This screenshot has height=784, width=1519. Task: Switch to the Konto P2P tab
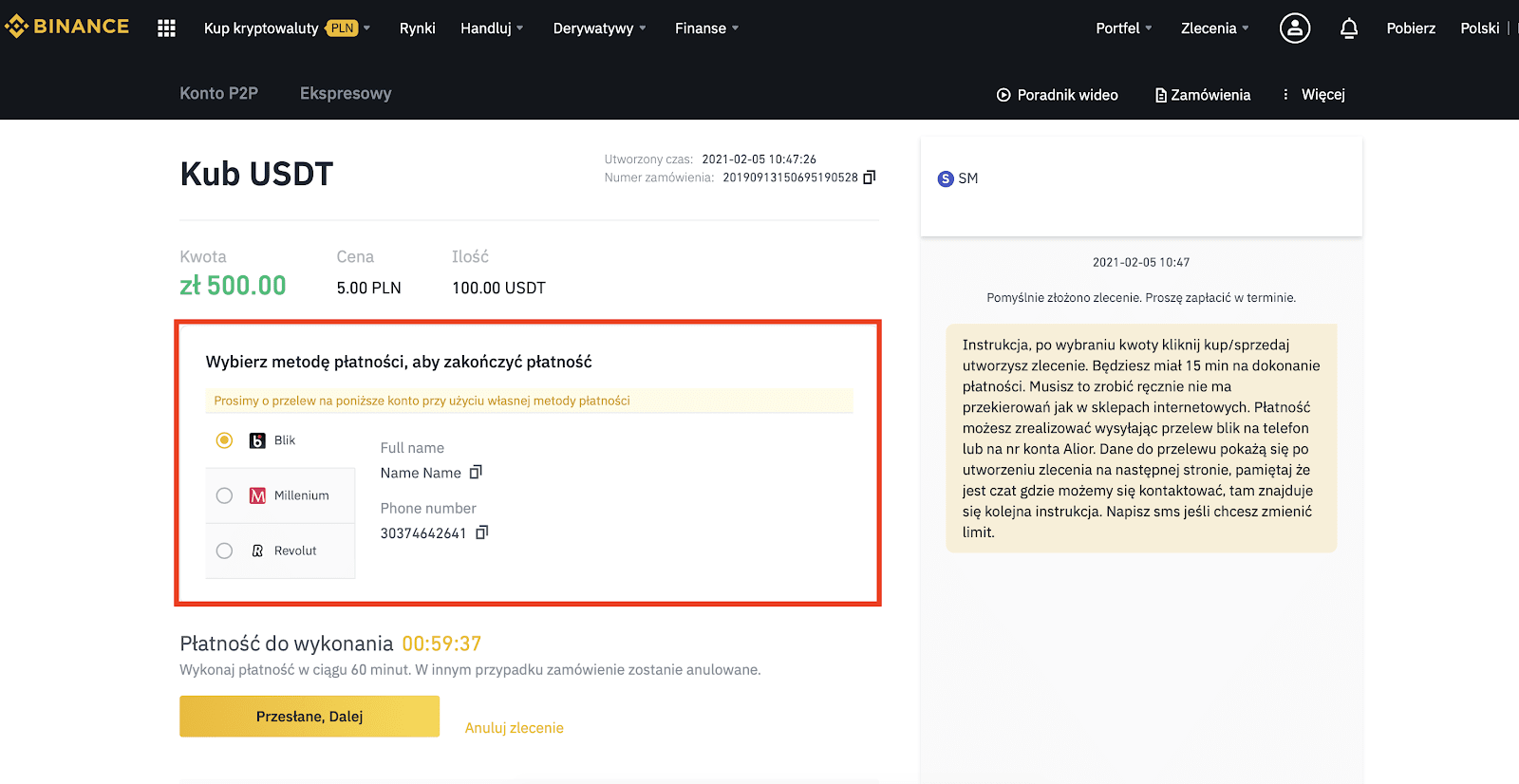tap(219, 93)
